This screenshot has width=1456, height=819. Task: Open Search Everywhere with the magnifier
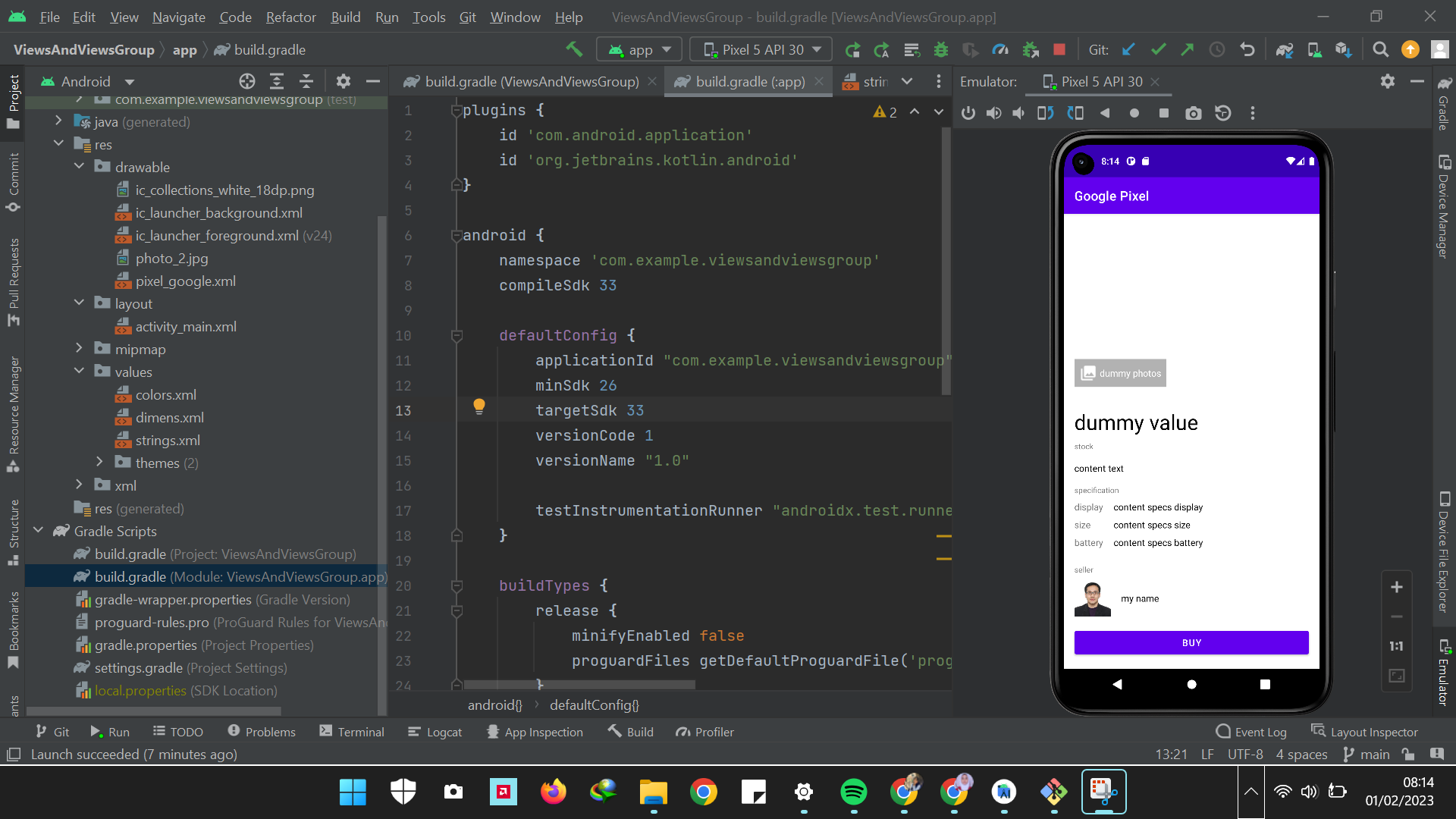coord(1380,49)
